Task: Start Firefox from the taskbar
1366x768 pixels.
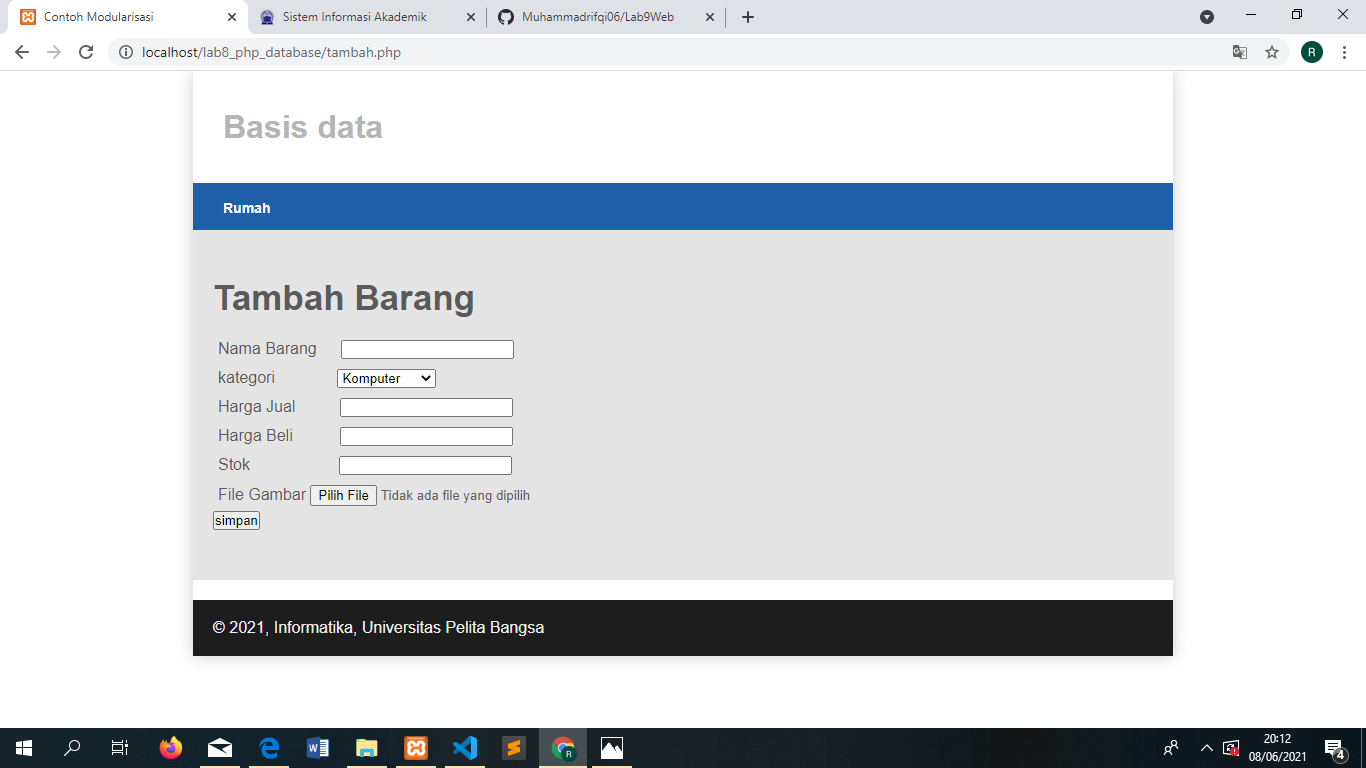Action: 170,747
